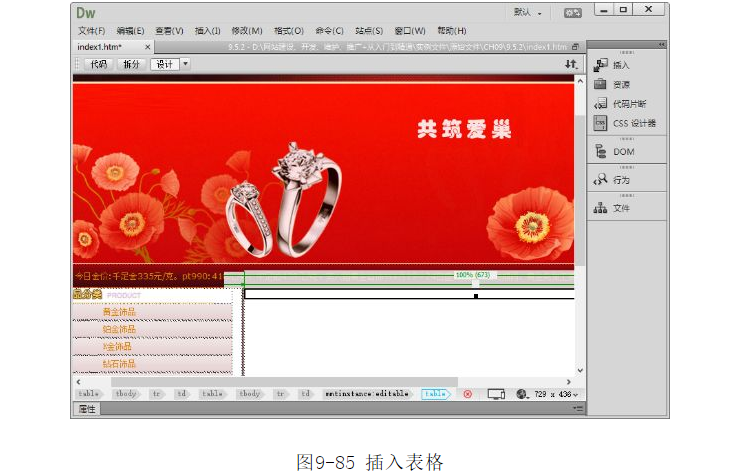Screen dimensions: 746x471
Task: Click the 黄金饰品 navigation link
Action: (119, 312)
